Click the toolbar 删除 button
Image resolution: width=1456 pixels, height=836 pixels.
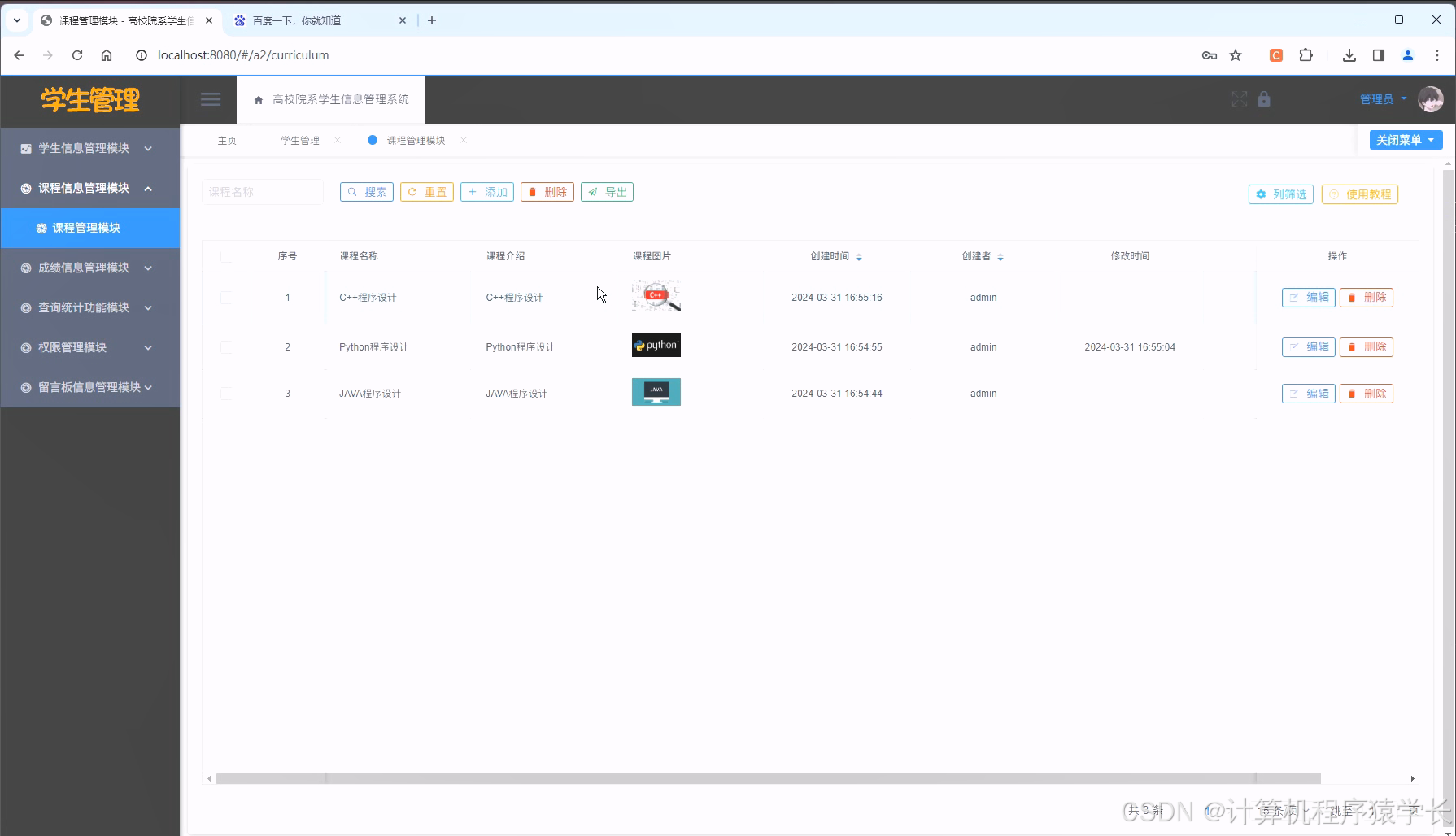[547, 192]
